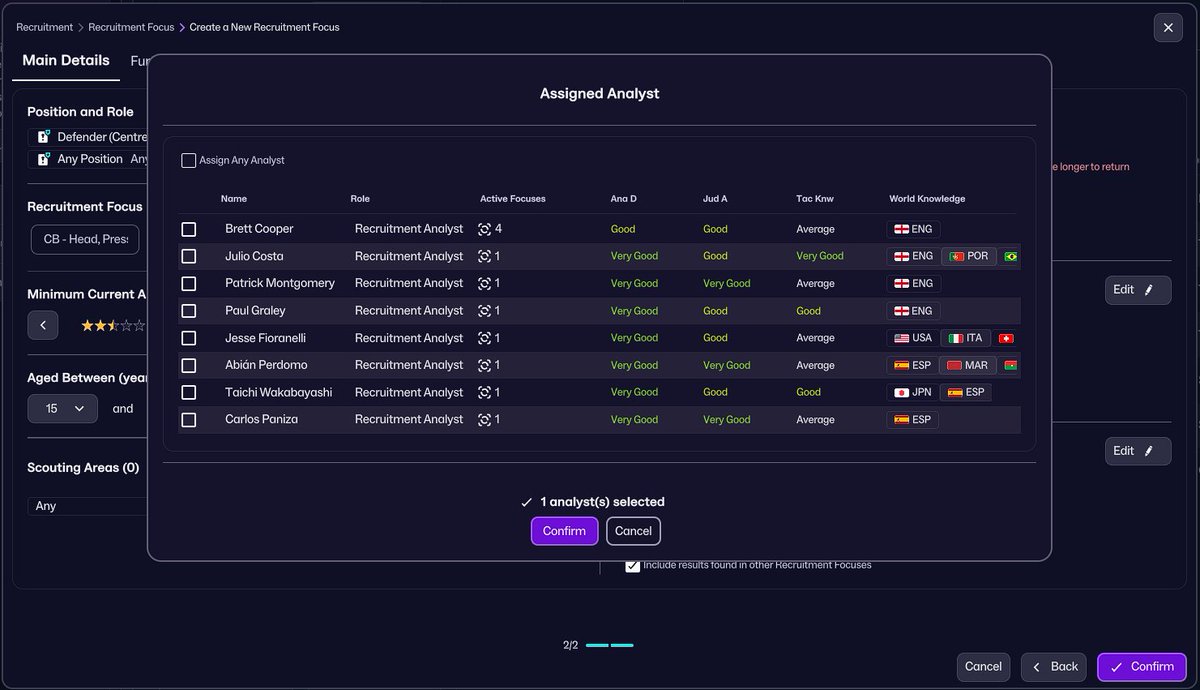Click the name Julio Costa
1200x690 pixels.
pos(254,256)
